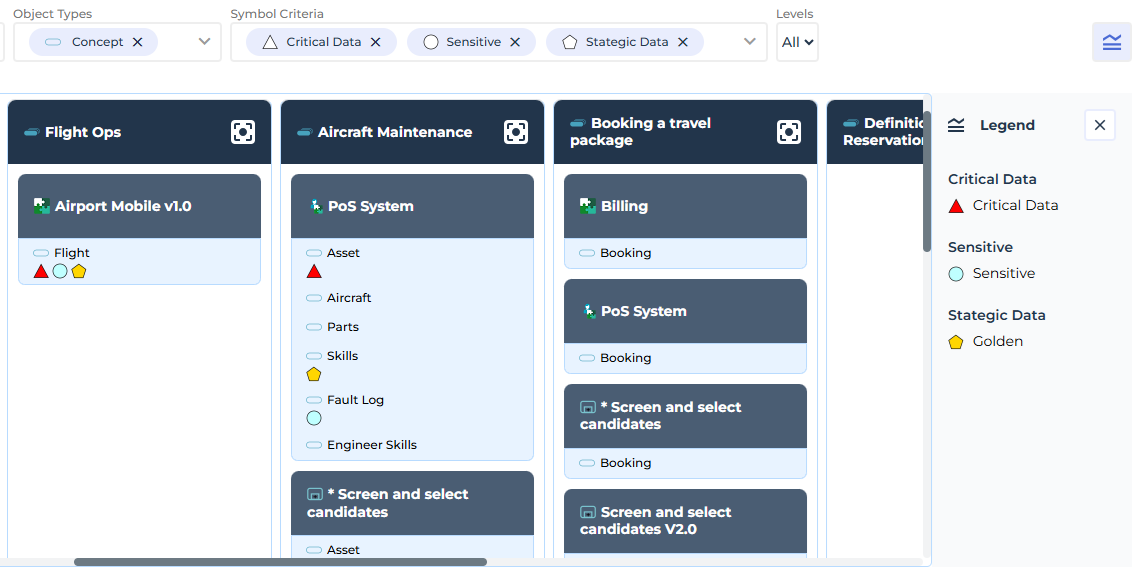
Task: Click the cyan circle under Fault Log
Action: pyautogui.click(x=314, y=418)
